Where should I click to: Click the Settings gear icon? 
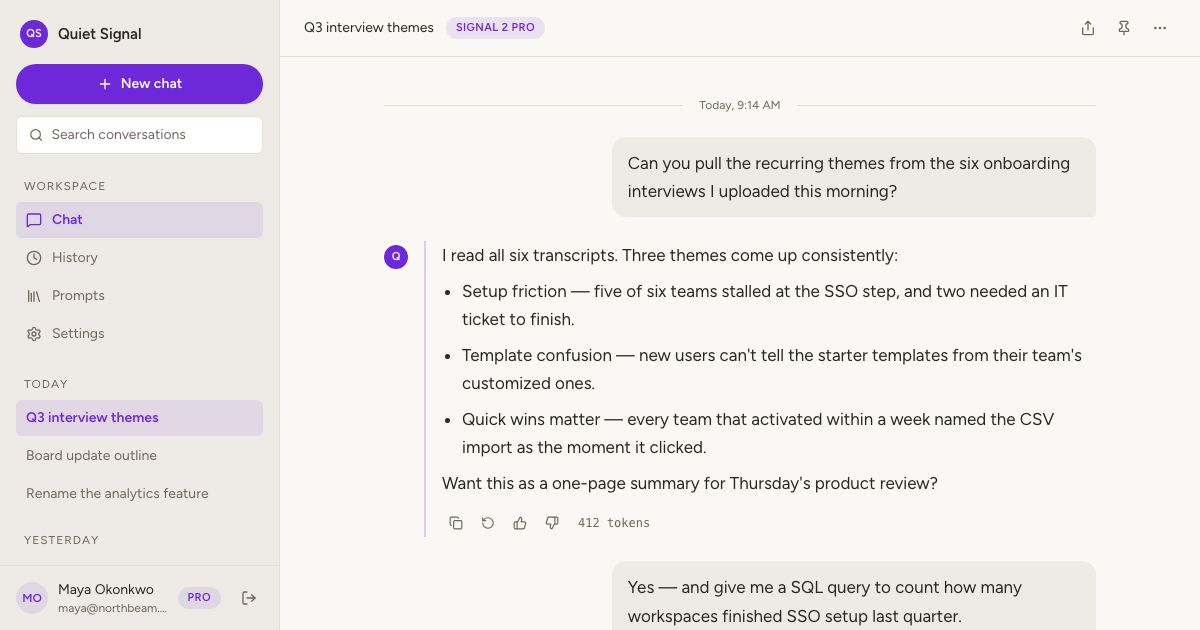34,334
